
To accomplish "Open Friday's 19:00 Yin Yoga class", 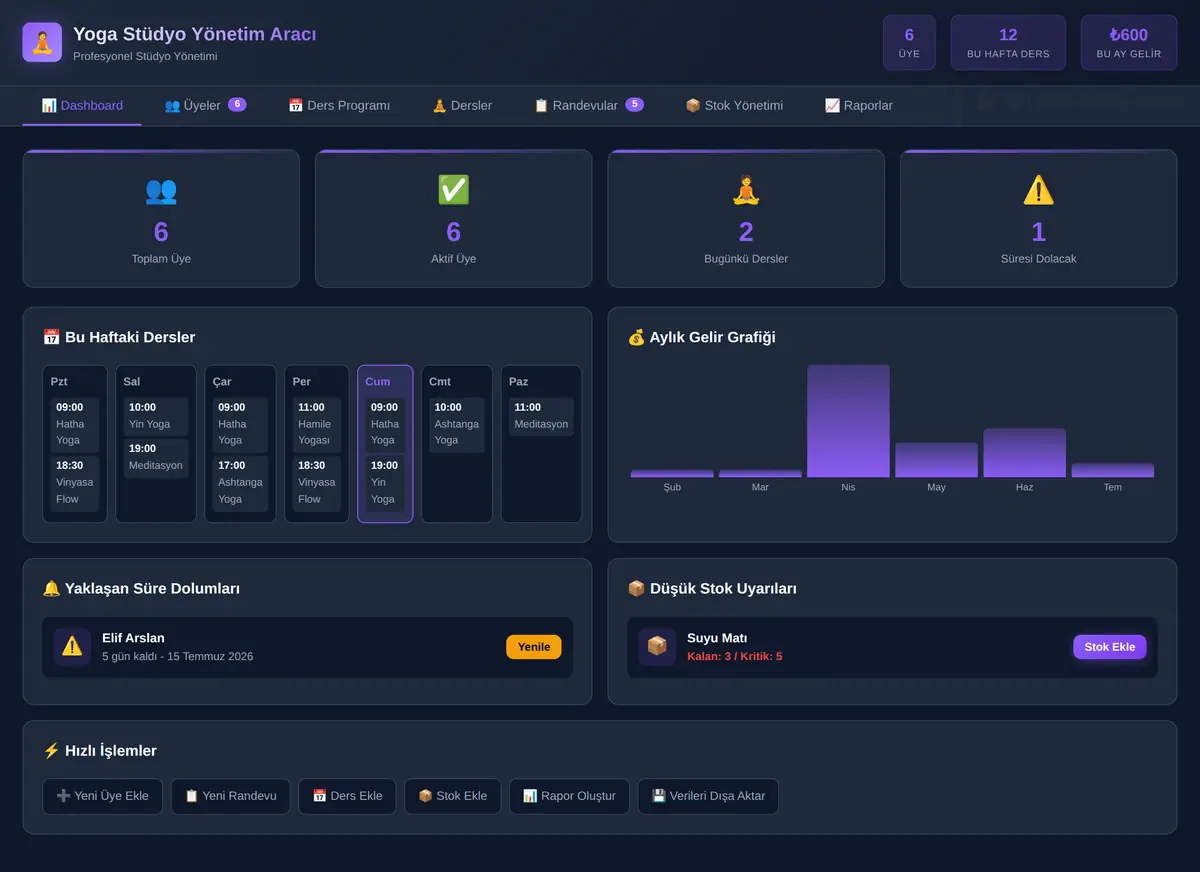I will 385,482.
